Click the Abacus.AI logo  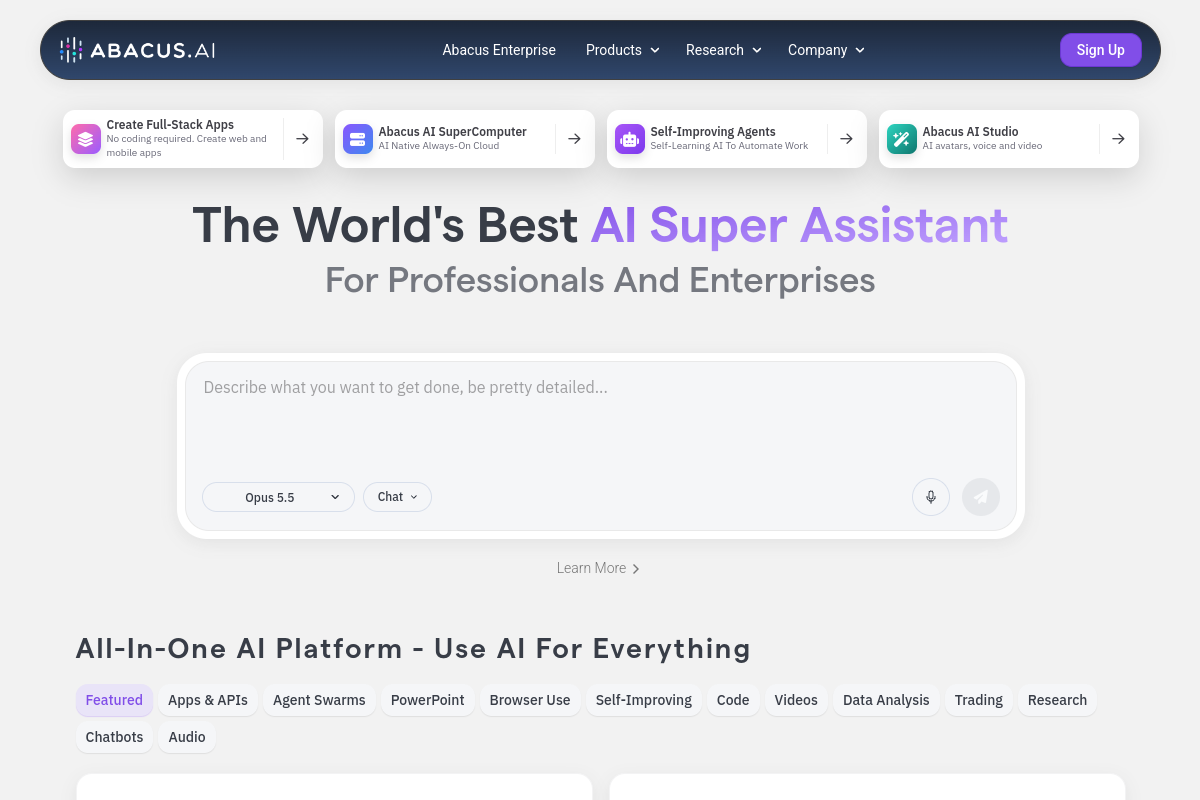pyautogui.click(x=137, y=50)
